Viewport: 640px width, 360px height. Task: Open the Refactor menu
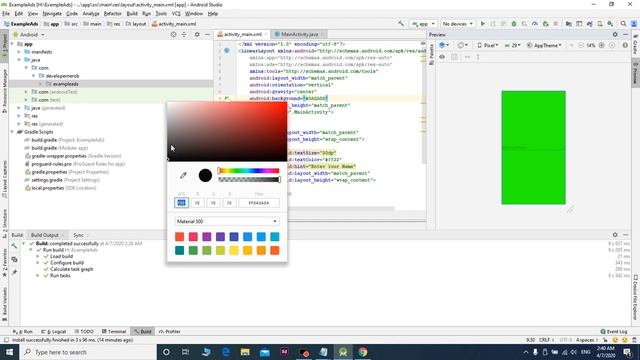[x=113, y=13]
